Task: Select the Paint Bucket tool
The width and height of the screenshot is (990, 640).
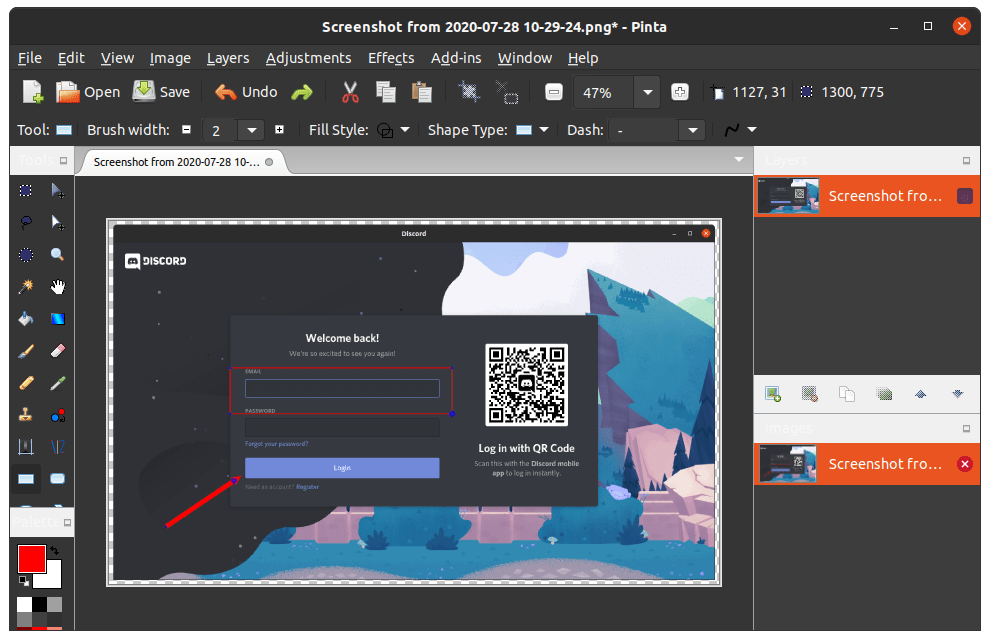Action: pyautogui.click(x=25, y=318)
